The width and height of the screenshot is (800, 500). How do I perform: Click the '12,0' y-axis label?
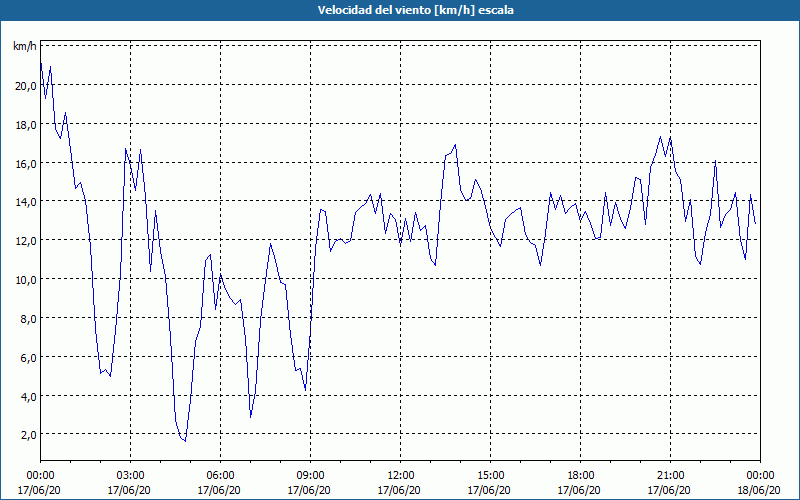pyautogui.click(x=26, y=241)
